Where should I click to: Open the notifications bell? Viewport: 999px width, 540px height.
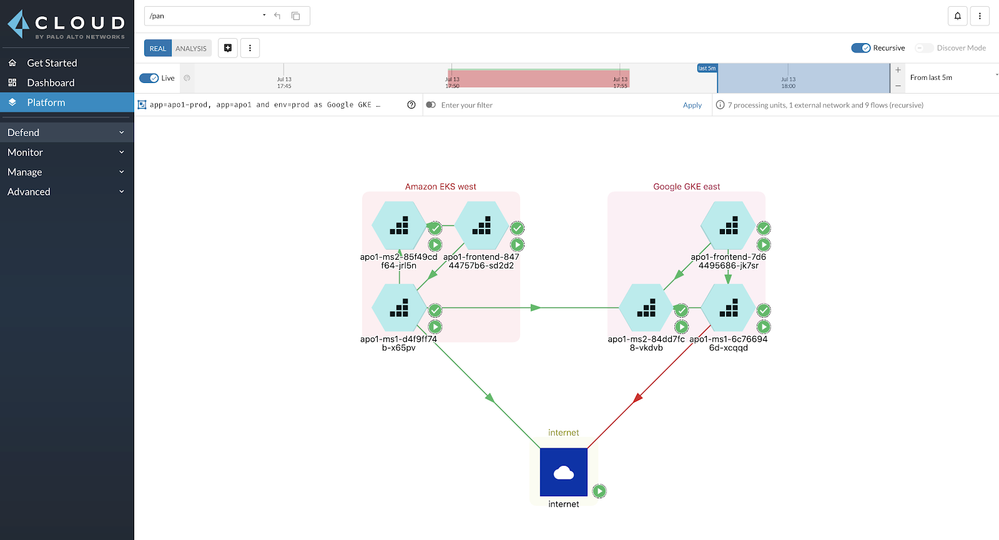pos(957,16)
